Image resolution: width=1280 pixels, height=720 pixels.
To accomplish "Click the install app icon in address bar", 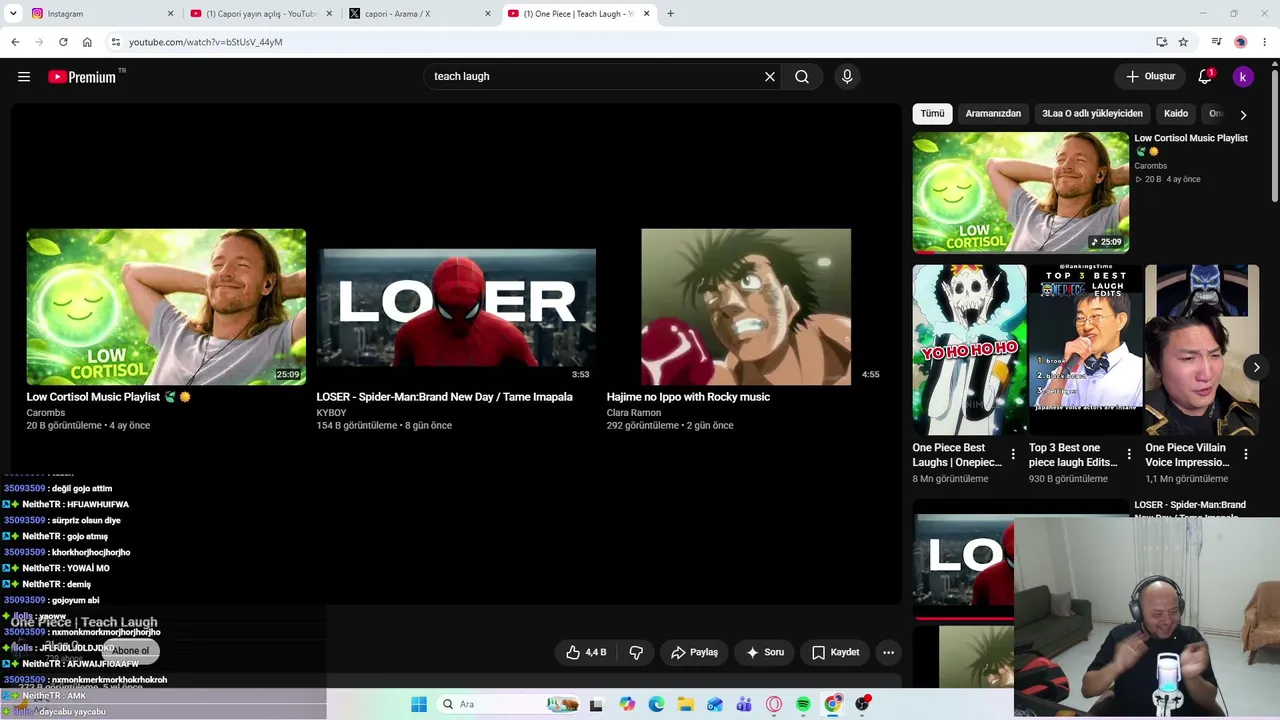I will [x=1161, y=42].
